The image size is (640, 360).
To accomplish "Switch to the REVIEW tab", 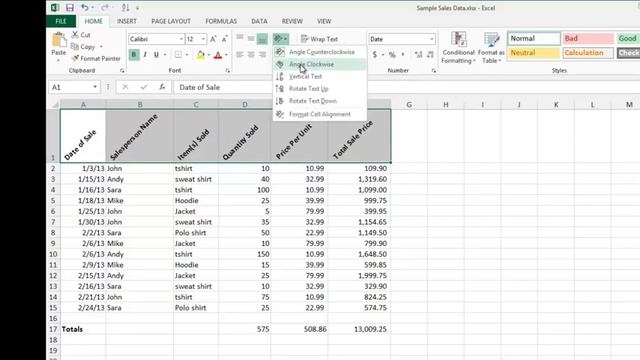I will [292, 21].
